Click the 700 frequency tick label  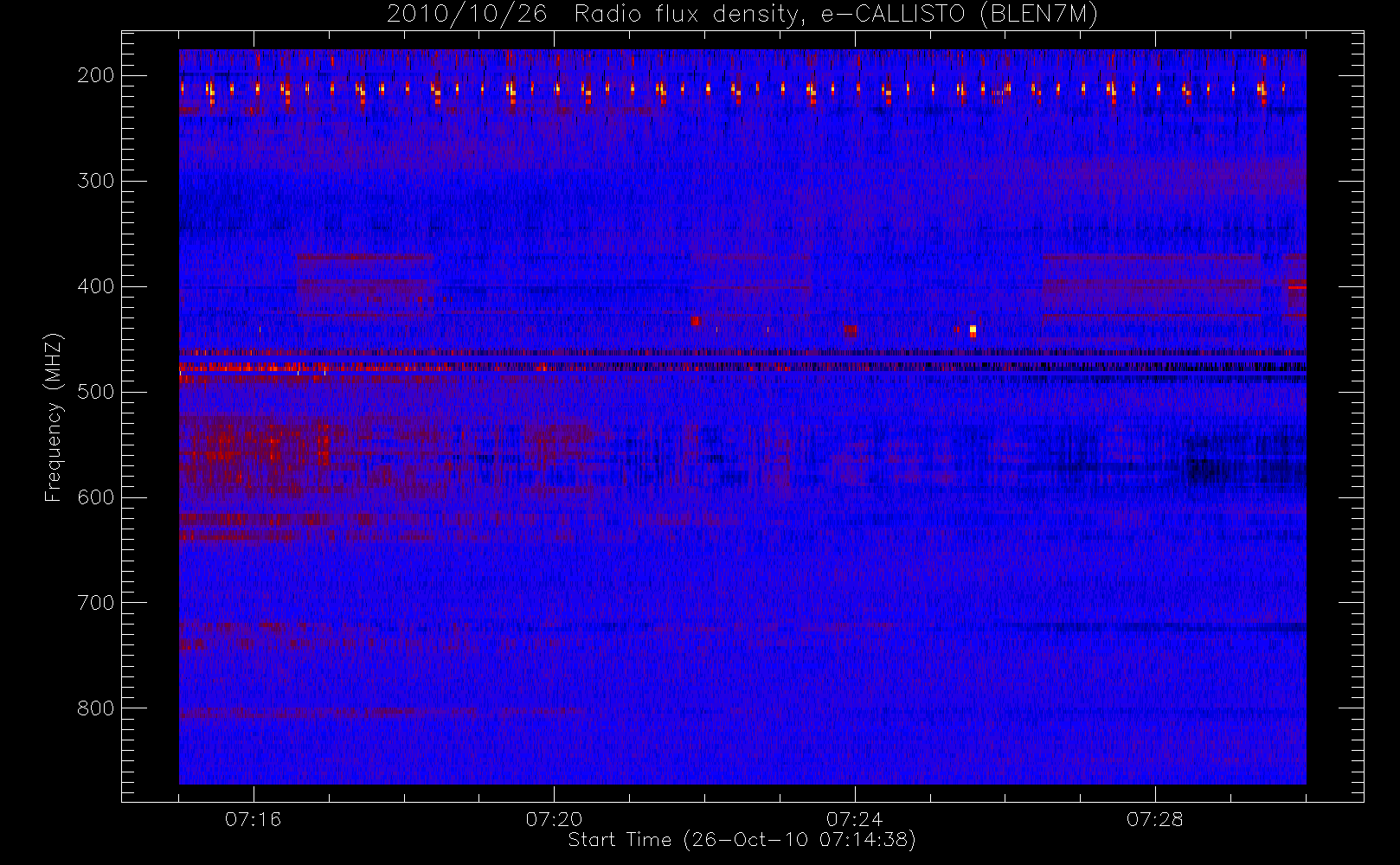[x=95, y=603]
